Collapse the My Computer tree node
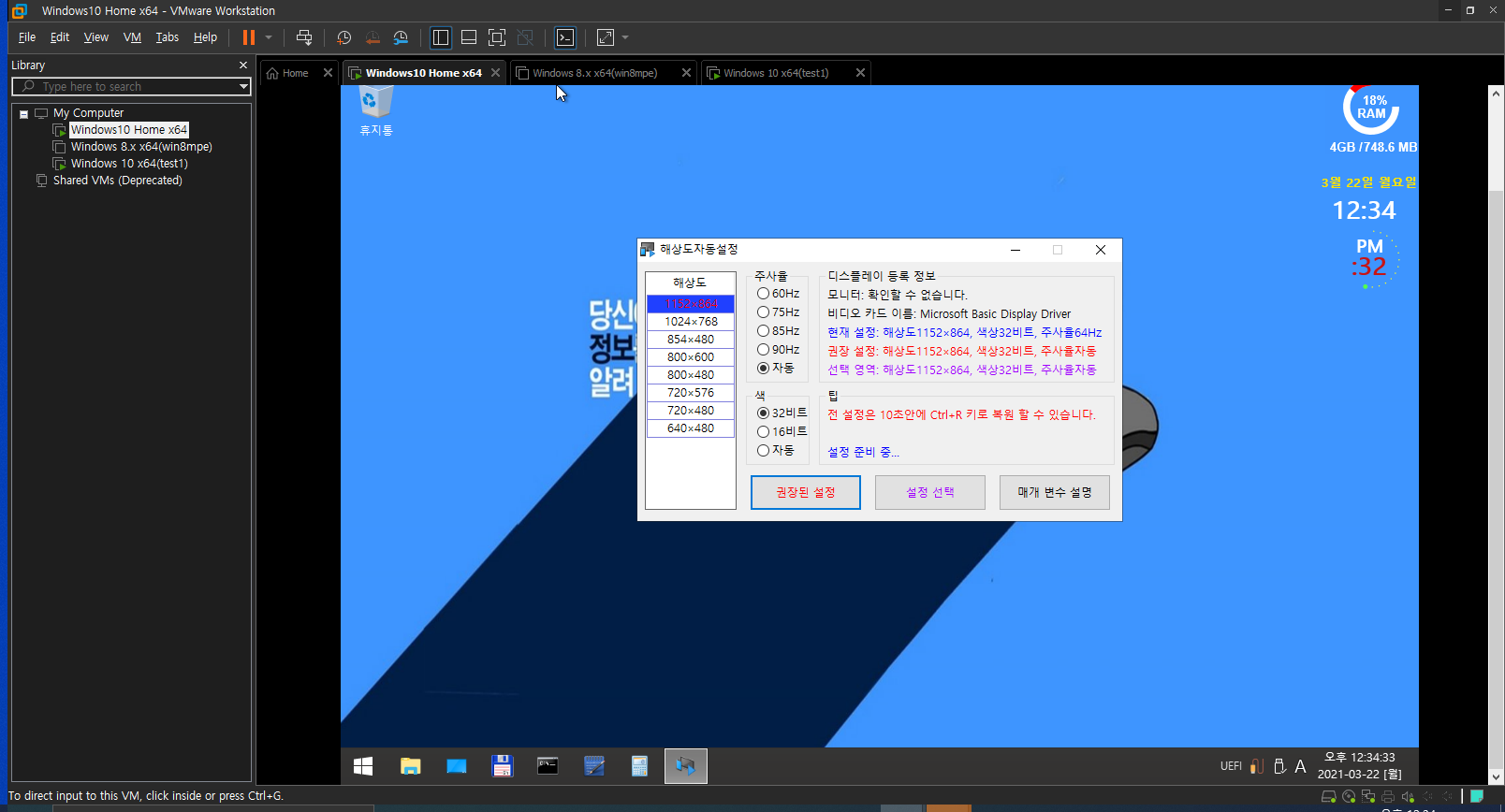 point(23,113)
